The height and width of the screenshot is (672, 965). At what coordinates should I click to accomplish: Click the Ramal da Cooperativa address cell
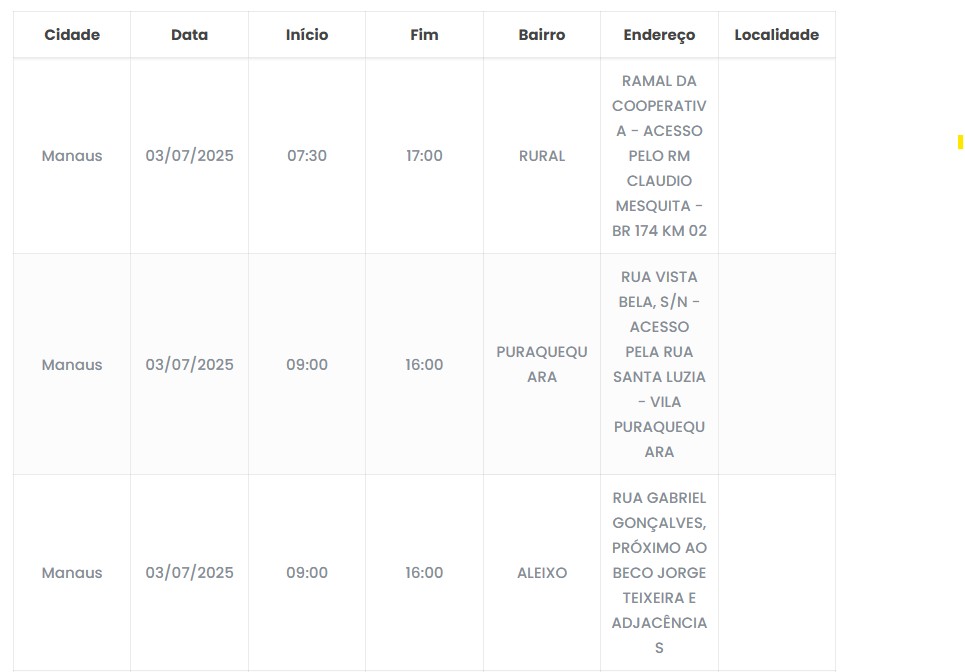pos(659,156)
